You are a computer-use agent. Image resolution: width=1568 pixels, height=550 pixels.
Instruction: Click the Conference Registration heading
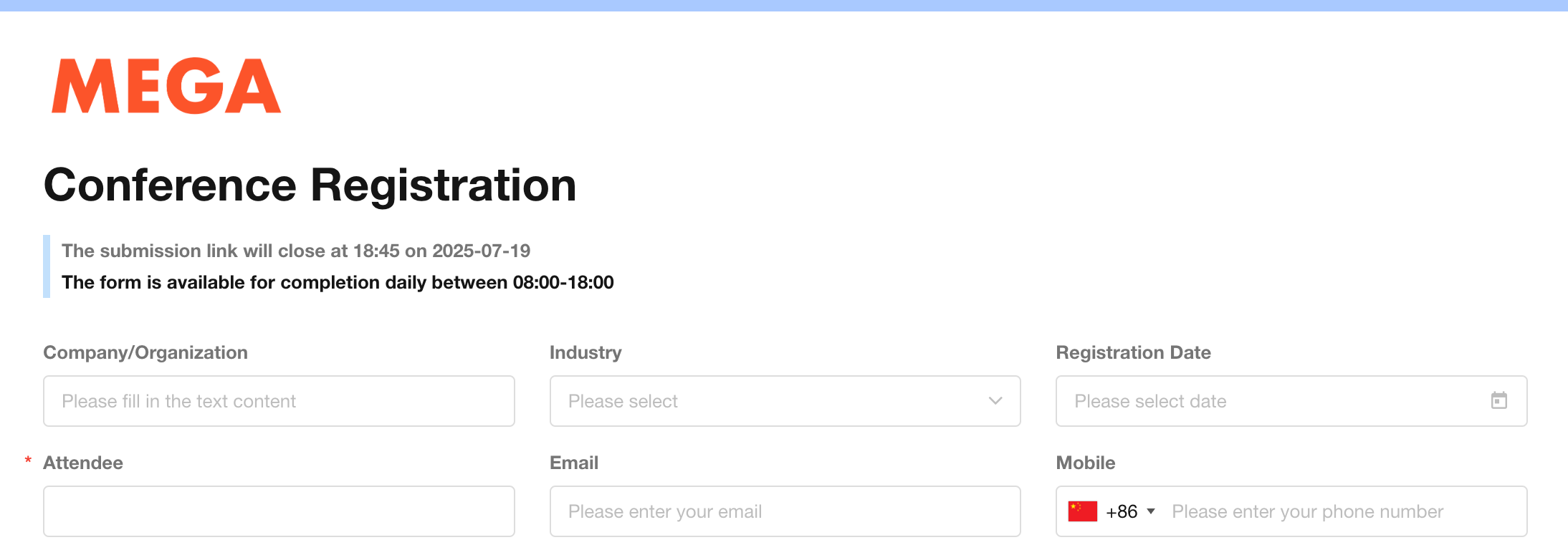310,185
